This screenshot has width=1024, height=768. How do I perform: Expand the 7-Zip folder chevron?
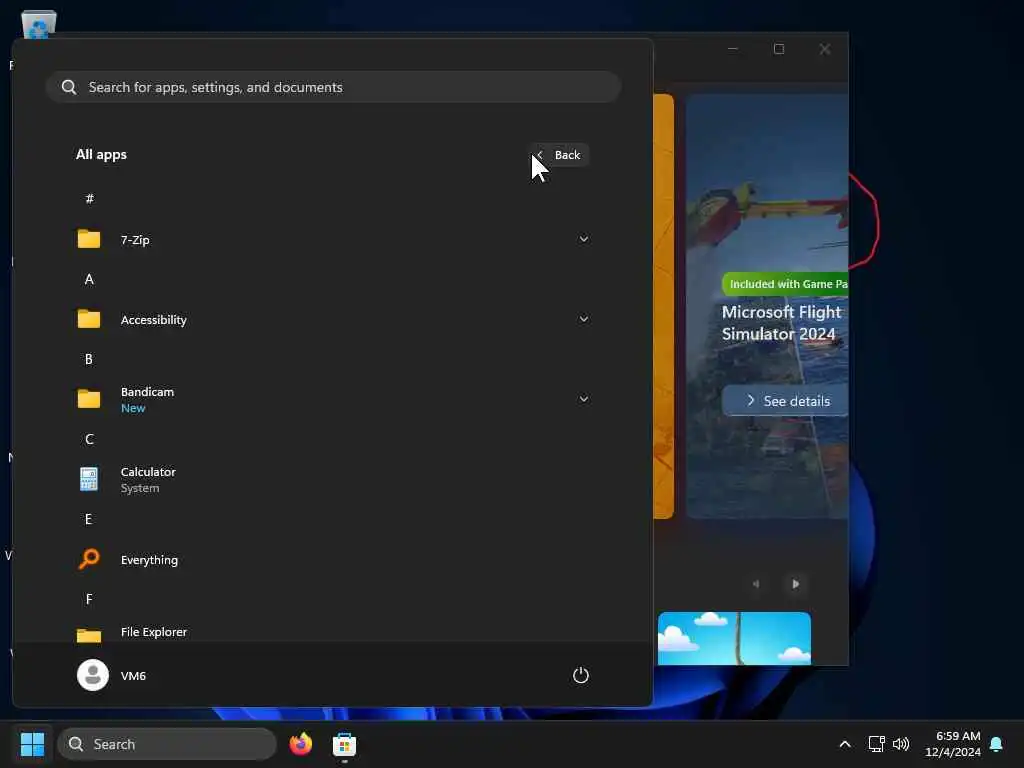click(x=584, y=239)
